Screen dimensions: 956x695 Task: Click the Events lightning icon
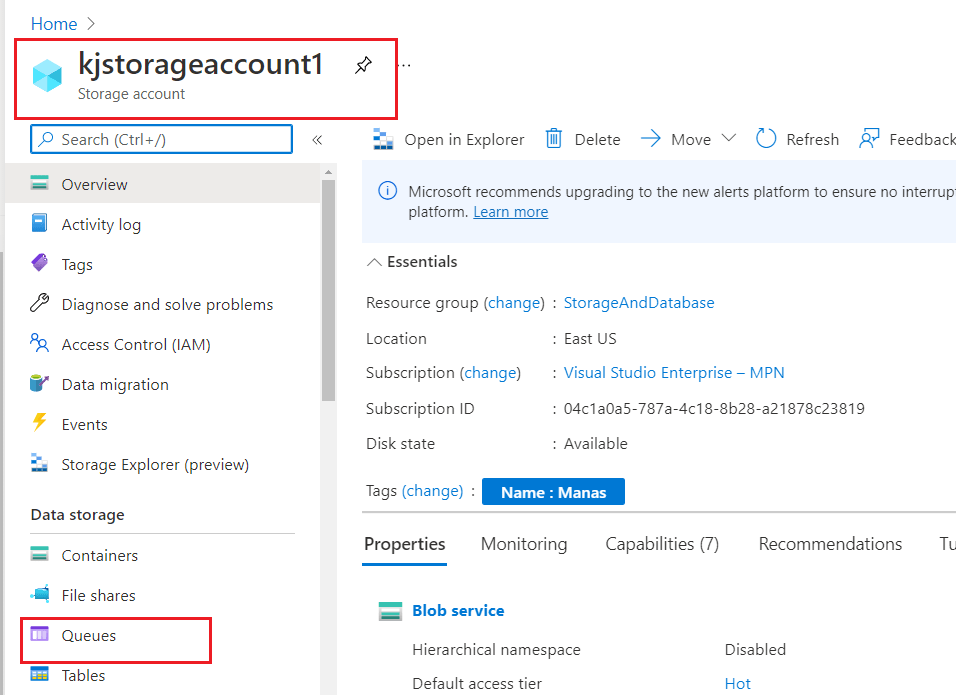click(40, 422)
